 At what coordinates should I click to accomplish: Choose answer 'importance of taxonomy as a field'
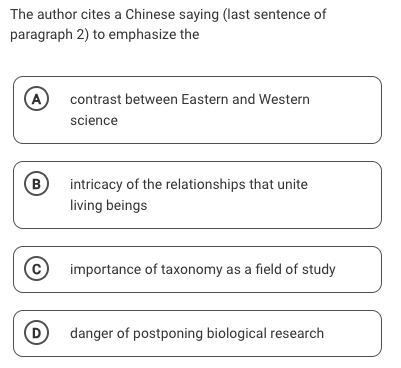click(197, 270)
